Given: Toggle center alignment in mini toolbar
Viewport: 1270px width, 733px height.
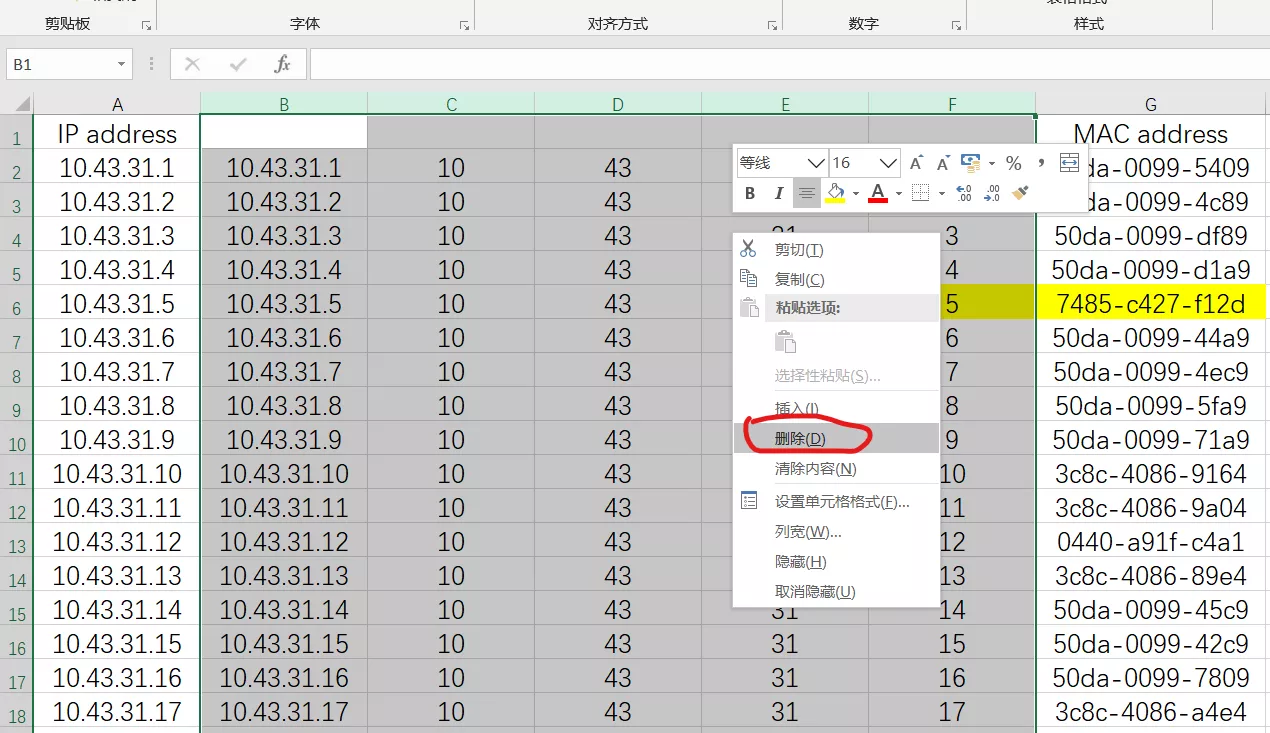Looking at the screenshot, I should click(806, 192).
